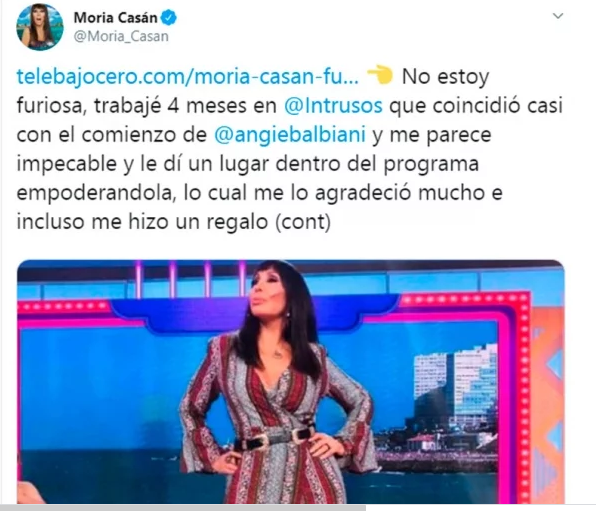Open the attached studio photo
The width and height of the screenshot is (599, 511).
(x=291, y=381)
